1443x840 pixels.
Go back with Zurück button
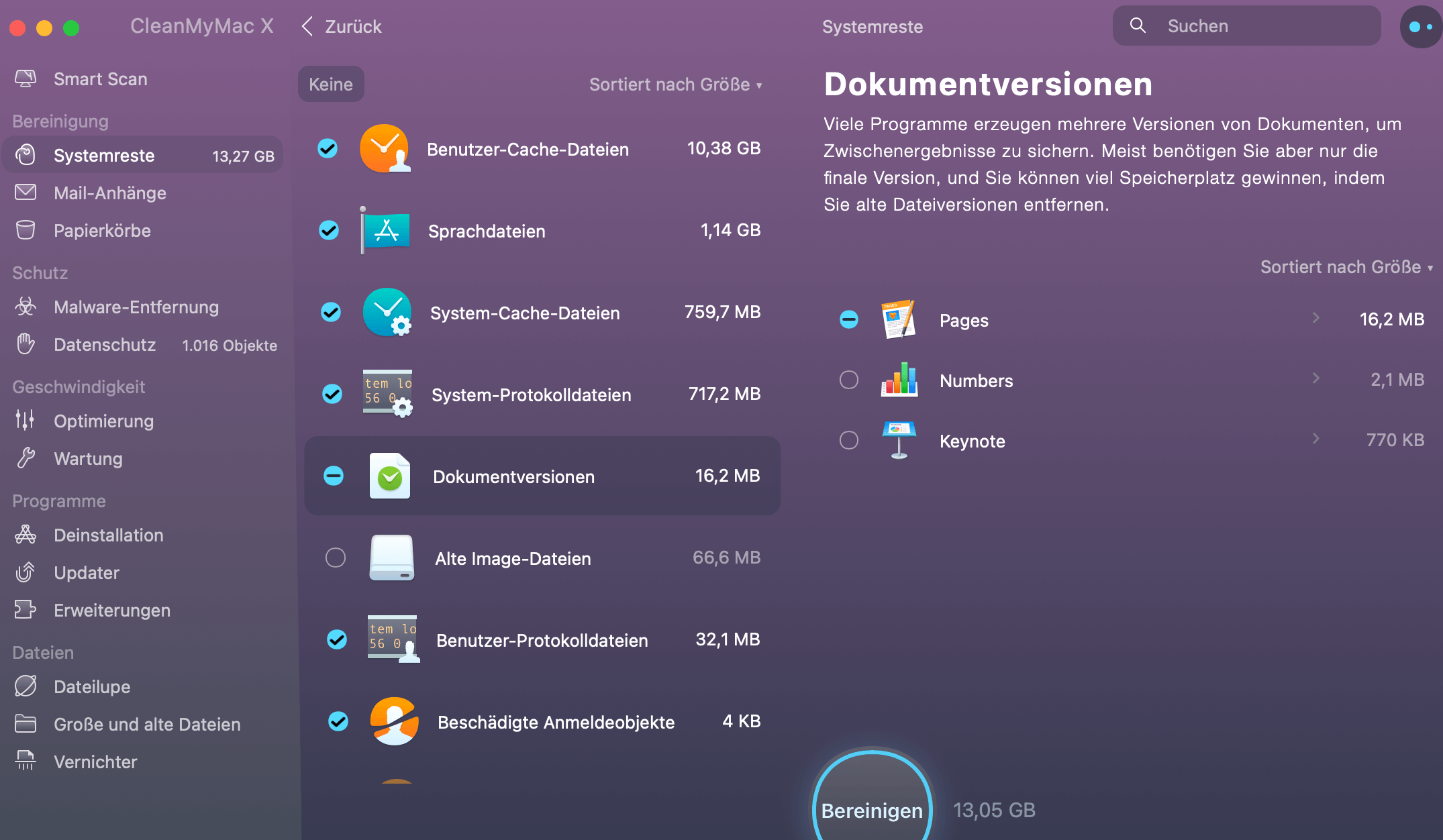pyautogui.click(x=342, y=27)
